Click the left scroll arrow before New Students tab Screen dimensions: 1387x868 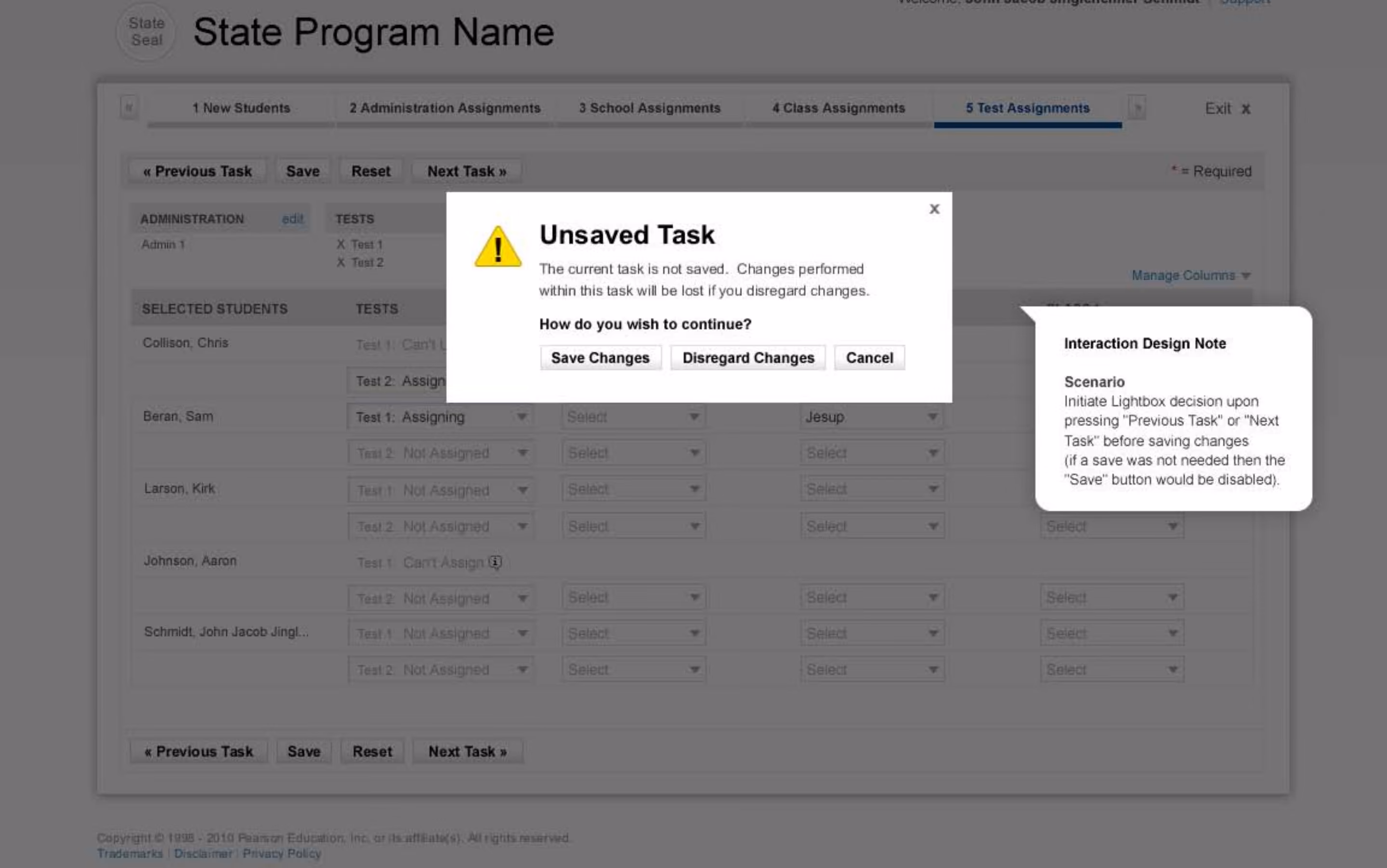tap(129, 107)
